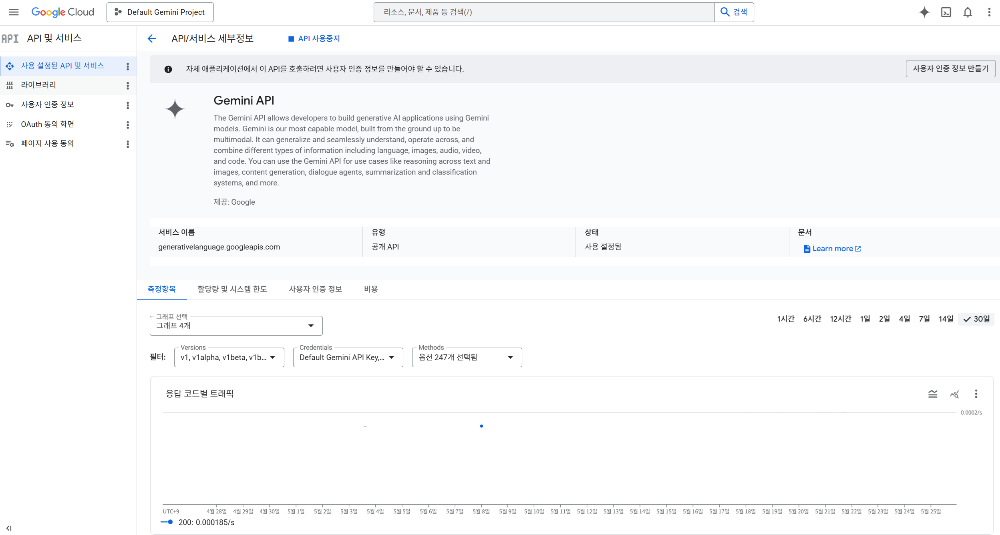
Task: Switch to the 비용 tab
Action: 371,289
